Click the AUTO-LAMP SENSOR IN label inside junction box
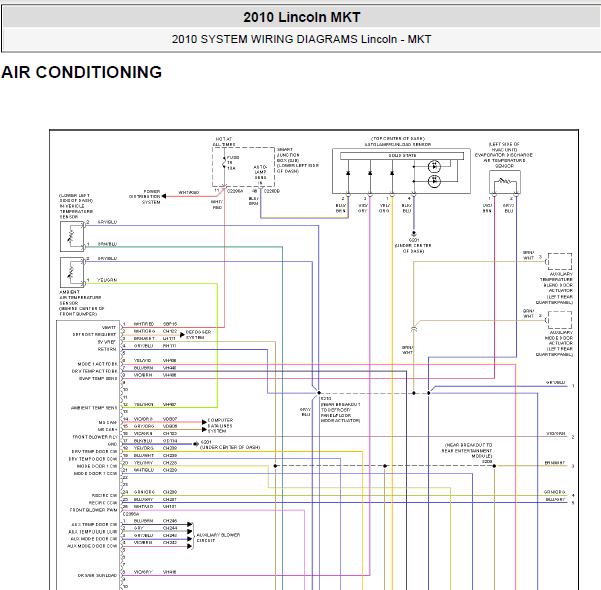 (x=261, y=174)
